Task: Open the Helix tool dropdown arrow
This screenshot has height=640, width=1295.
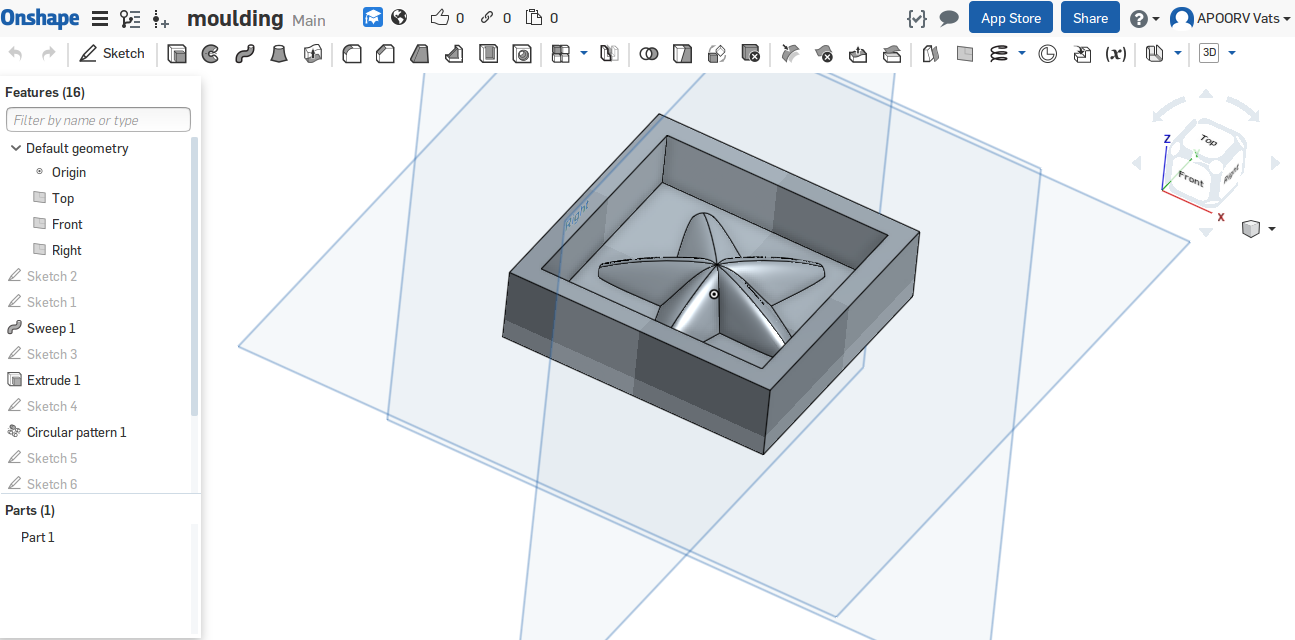Action: (1022, 53)
